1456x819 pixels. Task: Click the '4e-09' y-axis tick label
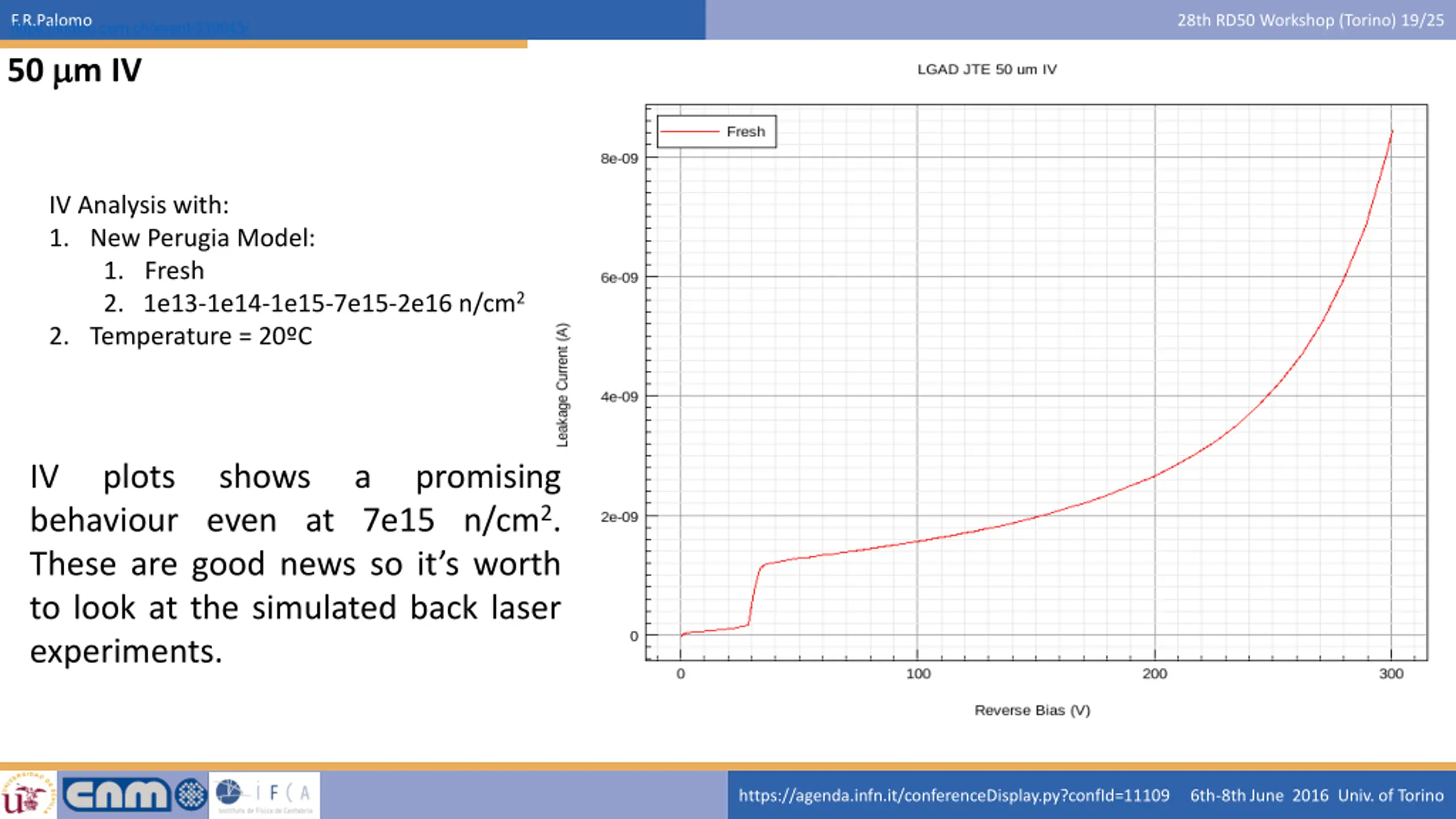[x=619, y=396]
